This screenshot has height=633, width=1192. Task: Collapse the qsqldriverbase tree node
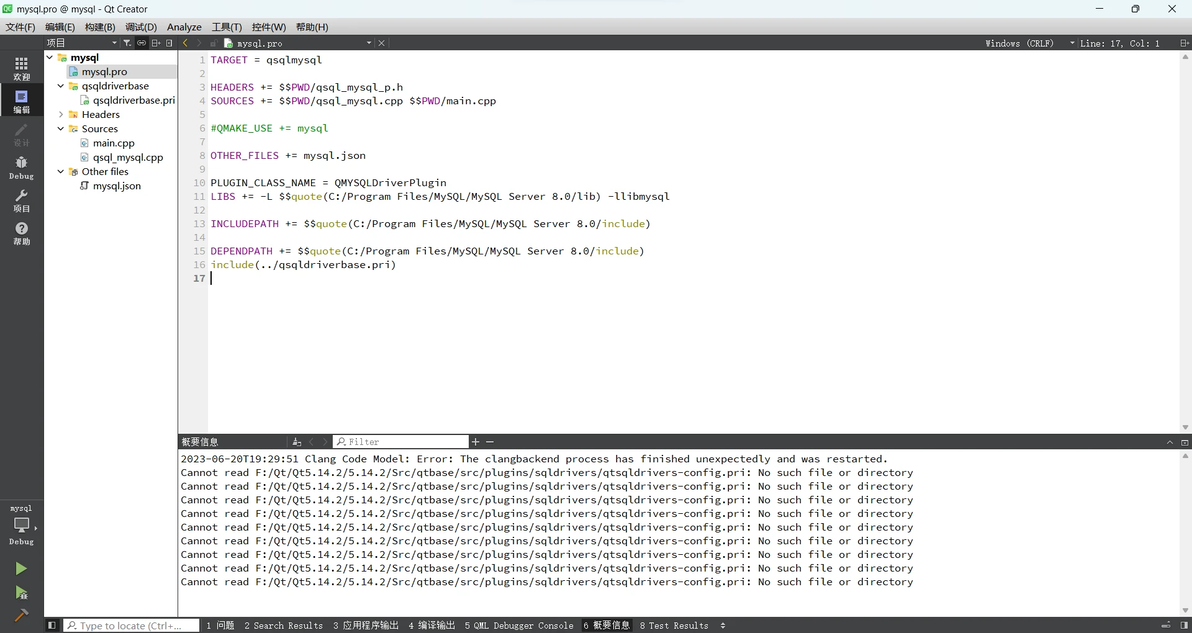tap(61, 86)
